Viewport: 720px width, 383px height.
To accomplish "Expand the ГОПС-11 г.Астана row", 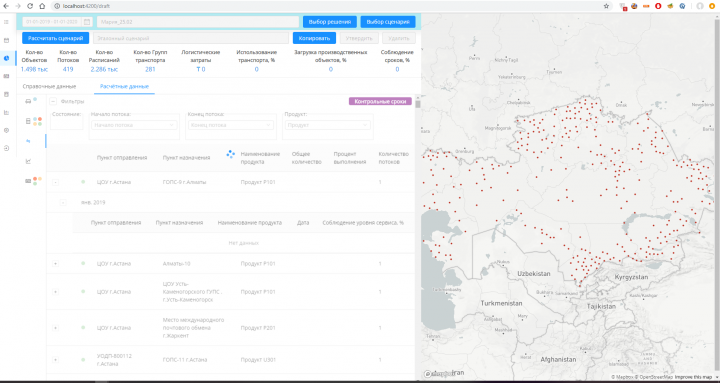I will pos(56,360).
